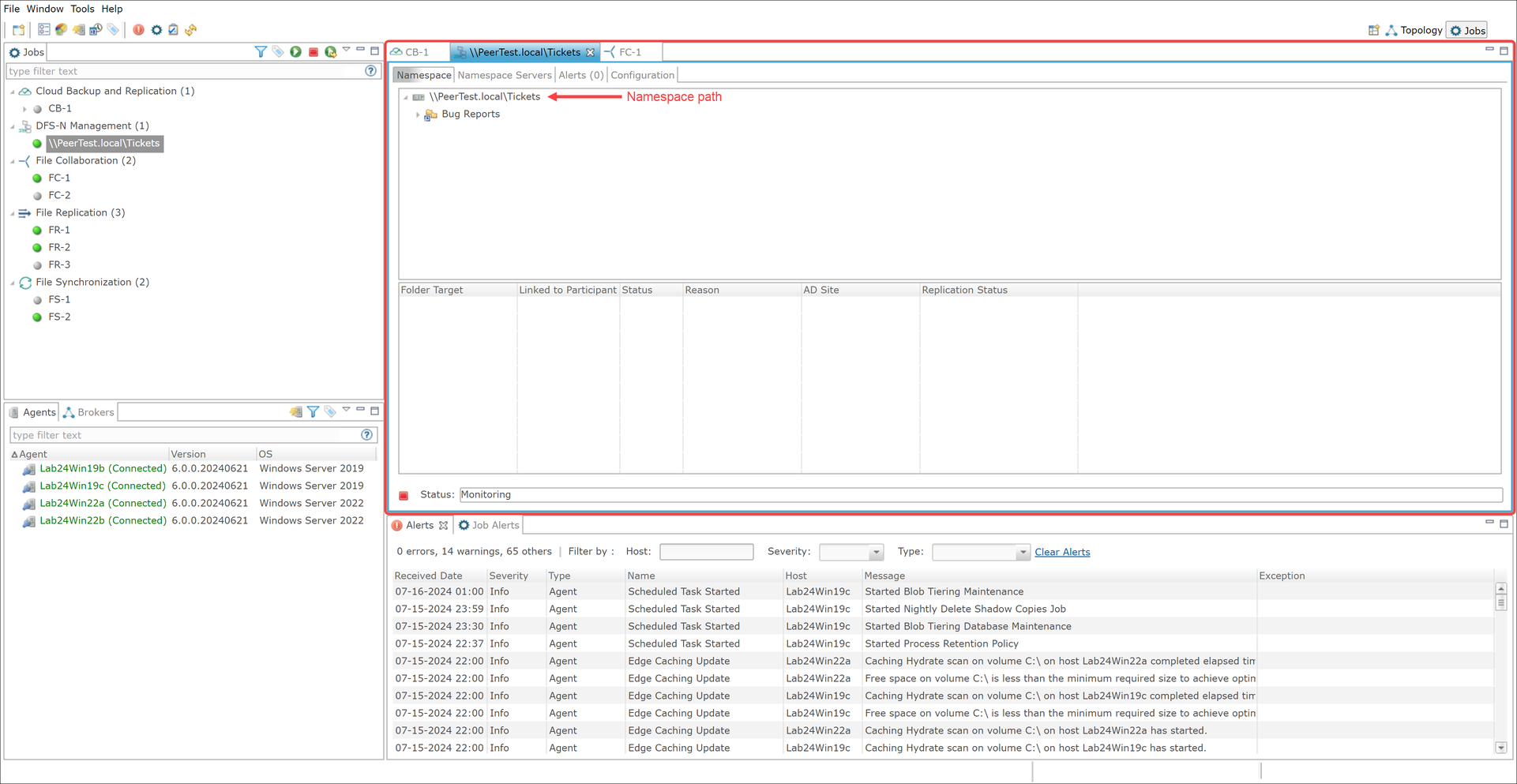Click the gear icon in main toolbar
The height and width of the screenshot is (784, 1517).
pos(156,30)
